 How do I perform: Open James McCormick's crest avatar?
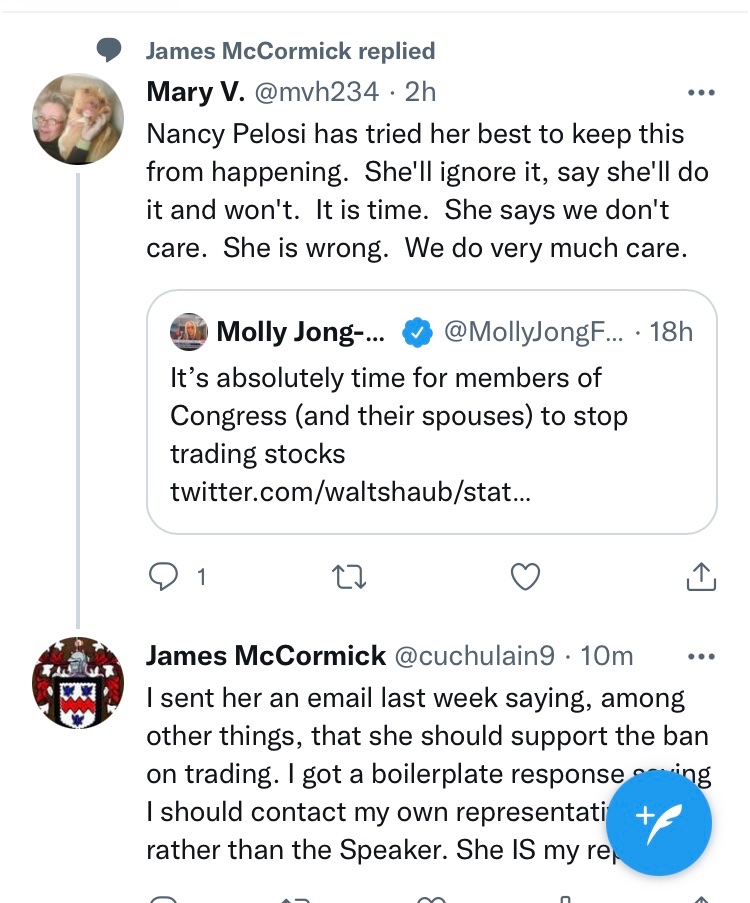78,683
